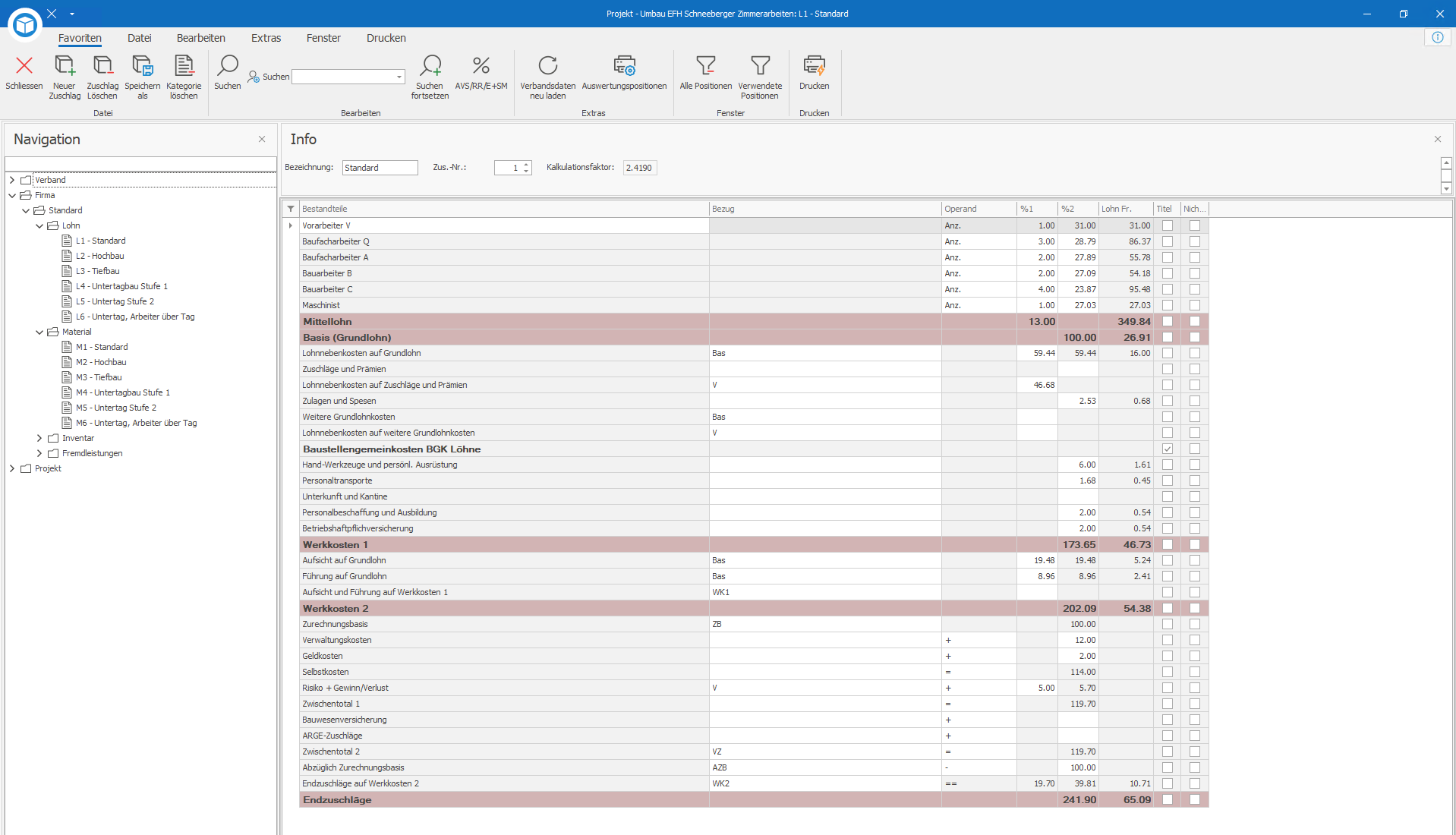The height and width of the screenshot is (835, 1456).
Task: Uncheck Titel checkbox for Baustellengemeinkosten BGK Löhne
Action: point(1168,449)
